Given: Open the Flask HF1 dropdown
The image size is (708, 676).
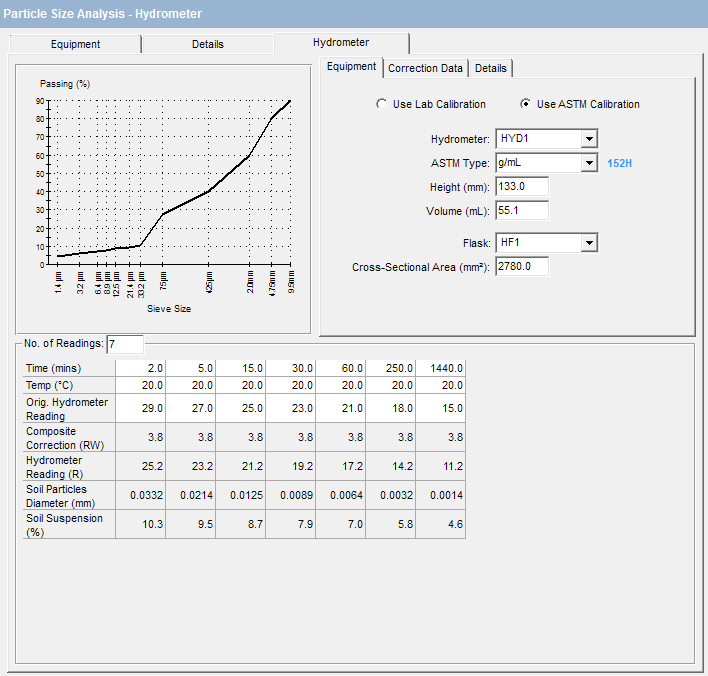Looking at the screenshot, I should [589, 243].
